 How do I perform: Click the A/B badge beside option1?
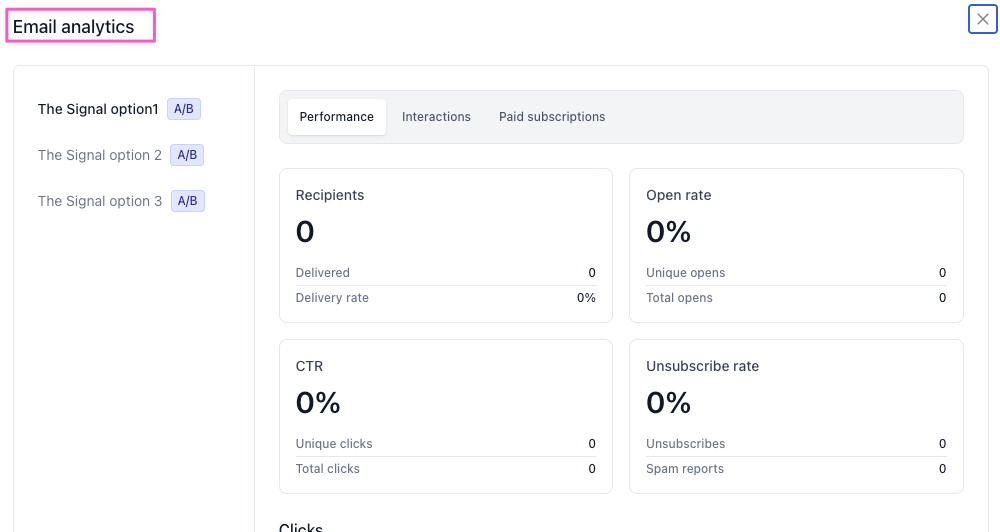184,109
